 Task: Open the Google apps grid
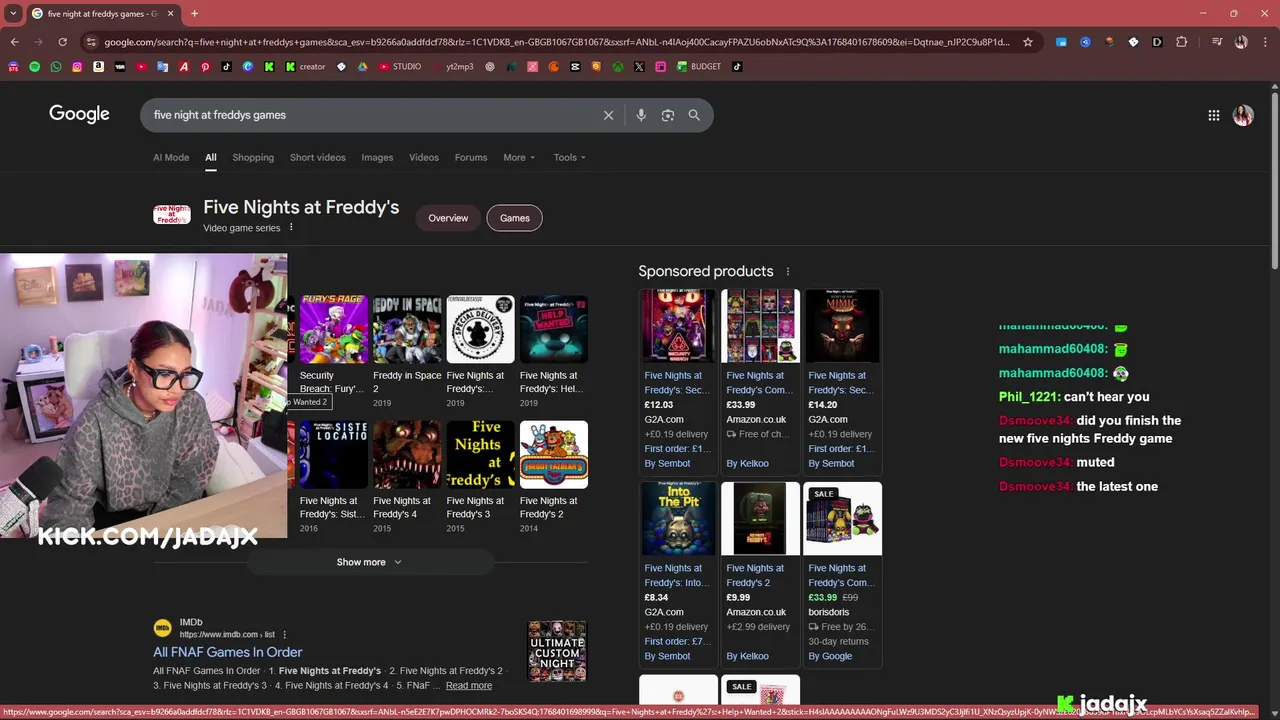1213,115
